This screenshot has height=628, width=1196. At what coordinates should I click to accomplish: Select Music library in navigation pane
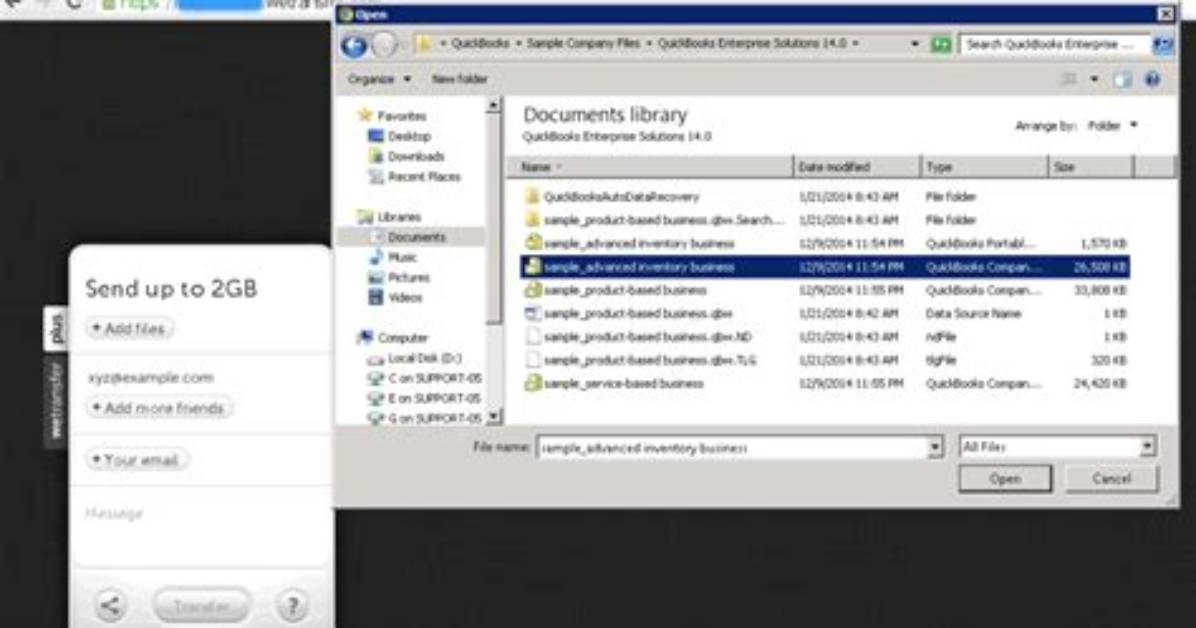point(402,257)
